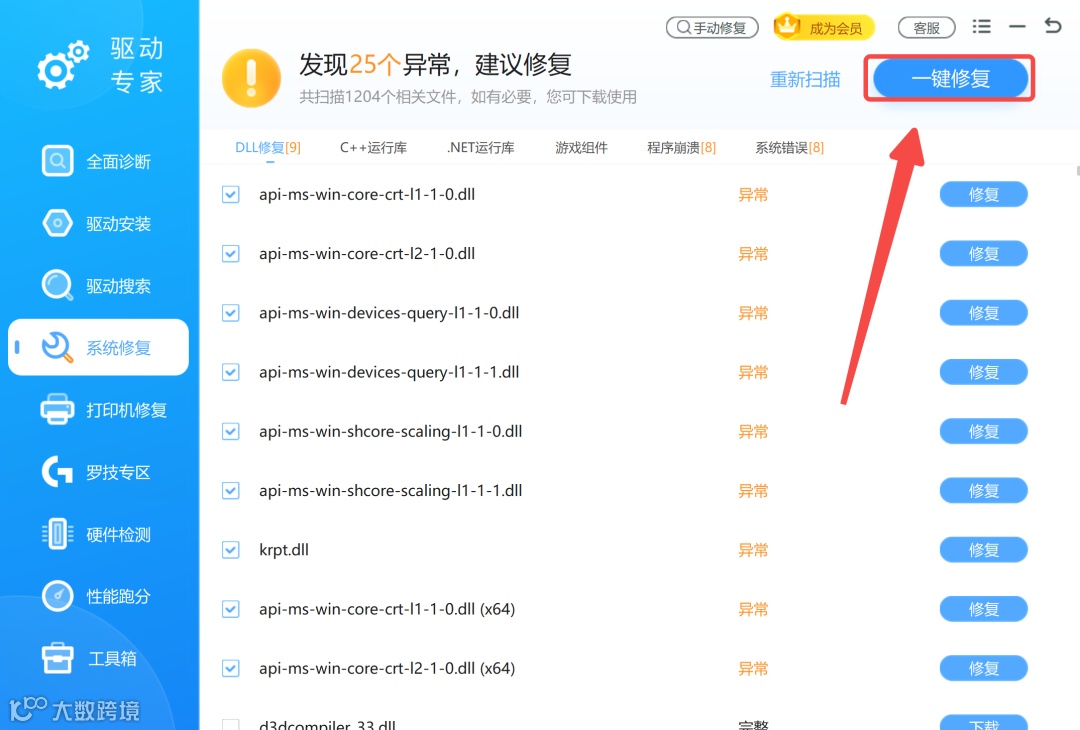
Task: Click 修复 for api-ms-win-core-crt-l1-1-0.dll
Action: (x=984, y=194)
